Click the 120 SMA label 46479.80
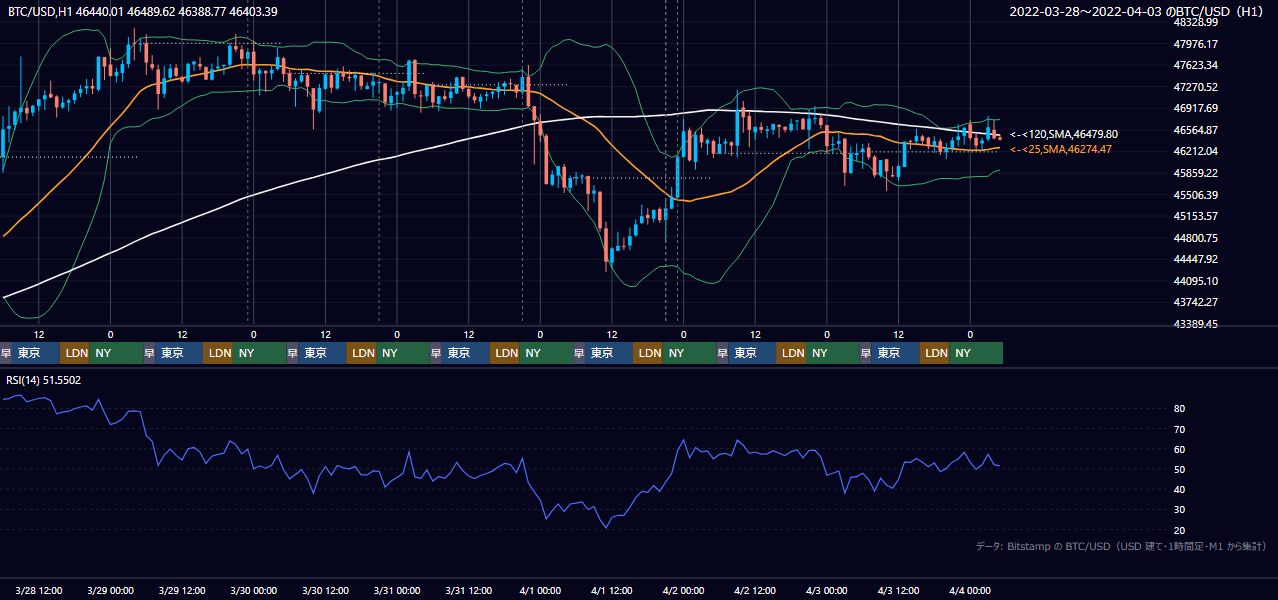Image resolution: width=1278 pixels, height=600 pixels. (x=1064, y=134)
